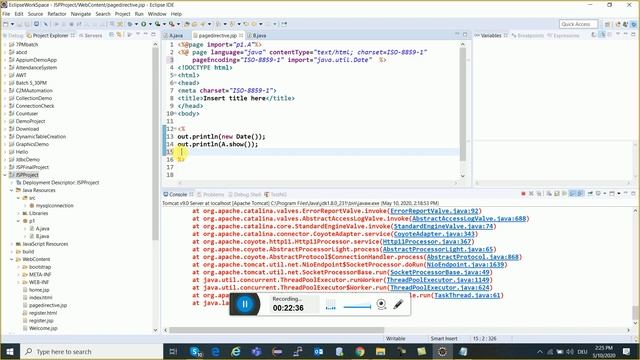The image size is (640, 360).
Task: Click Windows search box Type here to search
Action: (x=91, y=351)
